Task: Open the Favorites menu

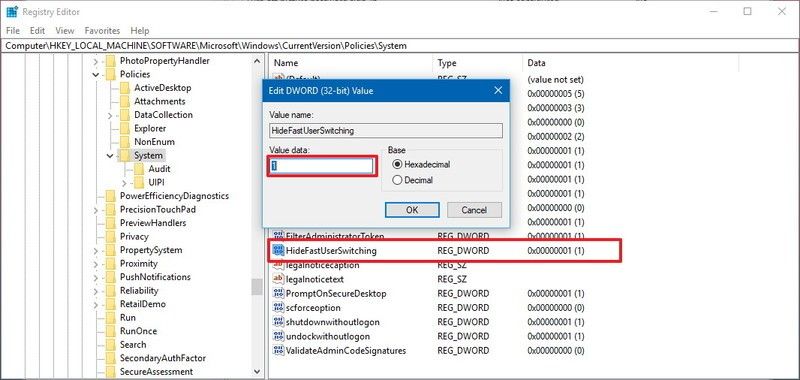Action: 102,31
